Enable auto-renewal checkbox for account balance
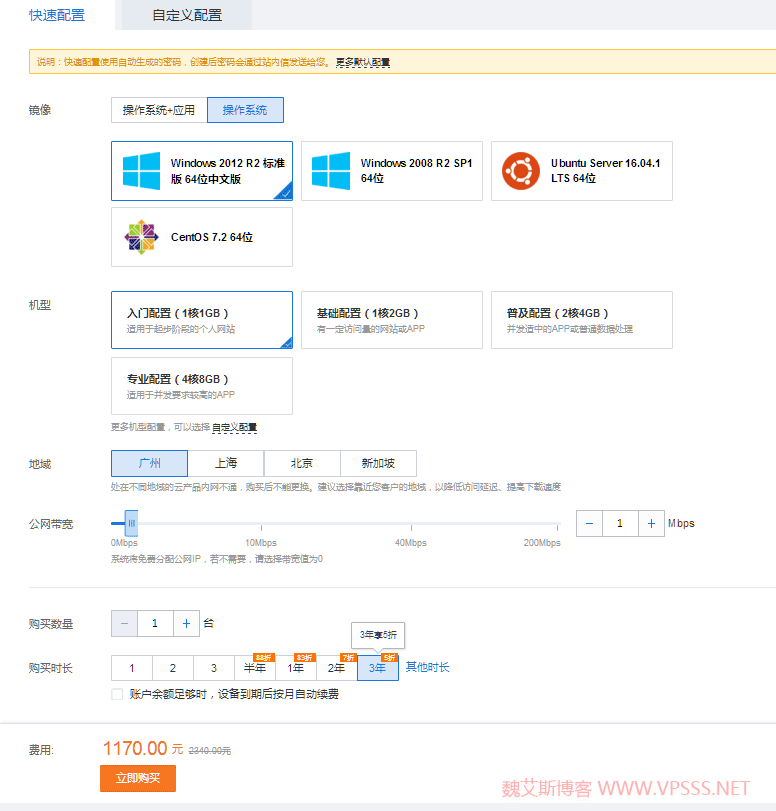 (118, 694)
